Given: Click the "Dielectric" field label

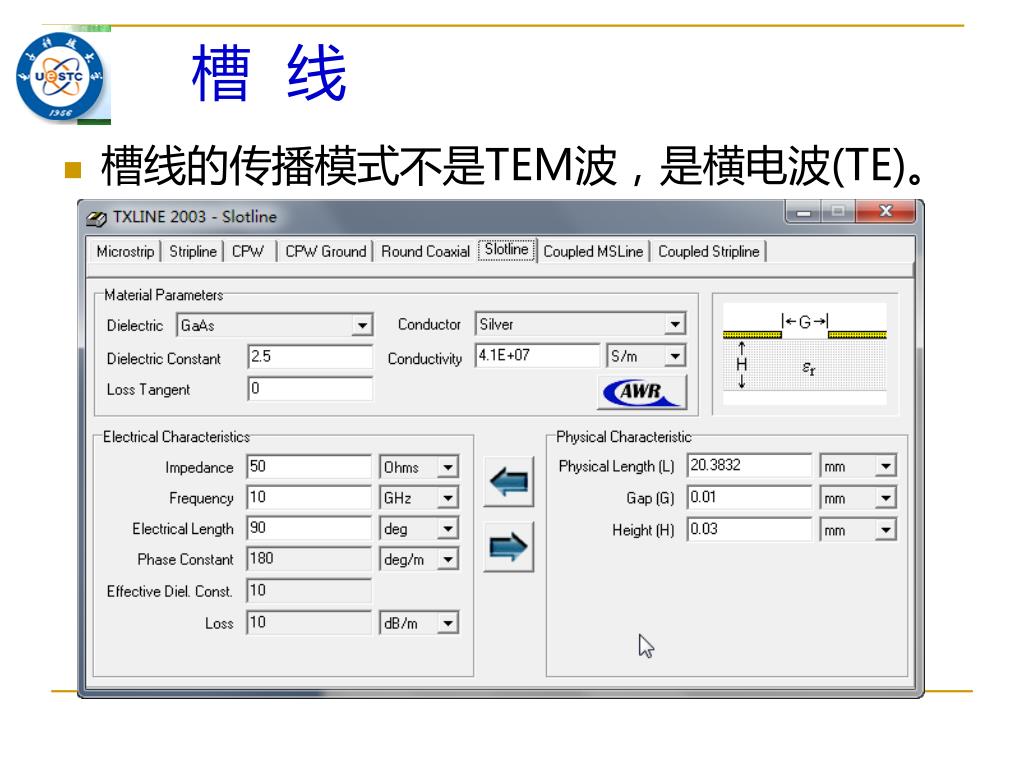Looking at the screenshot, I should [135, 325].
